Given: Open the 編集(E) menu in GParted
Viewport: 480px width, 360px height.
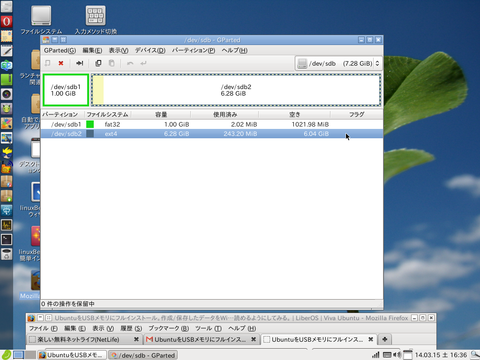Looking at the screenshot, I should pyautogui.click(x=92, y=50).
